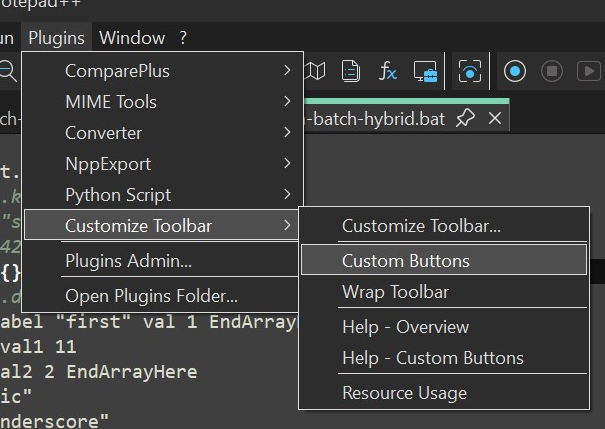605x429 pixels.
Task: Click the macro Playback button
Action: coord(586,71)
